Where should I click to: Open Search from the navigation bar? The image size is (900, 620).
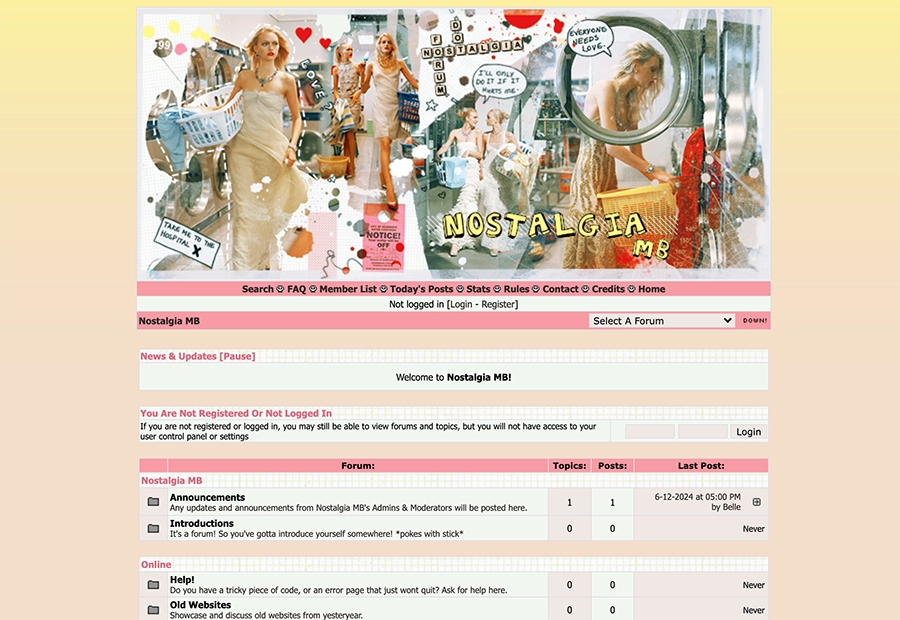[x=257, y=289]
